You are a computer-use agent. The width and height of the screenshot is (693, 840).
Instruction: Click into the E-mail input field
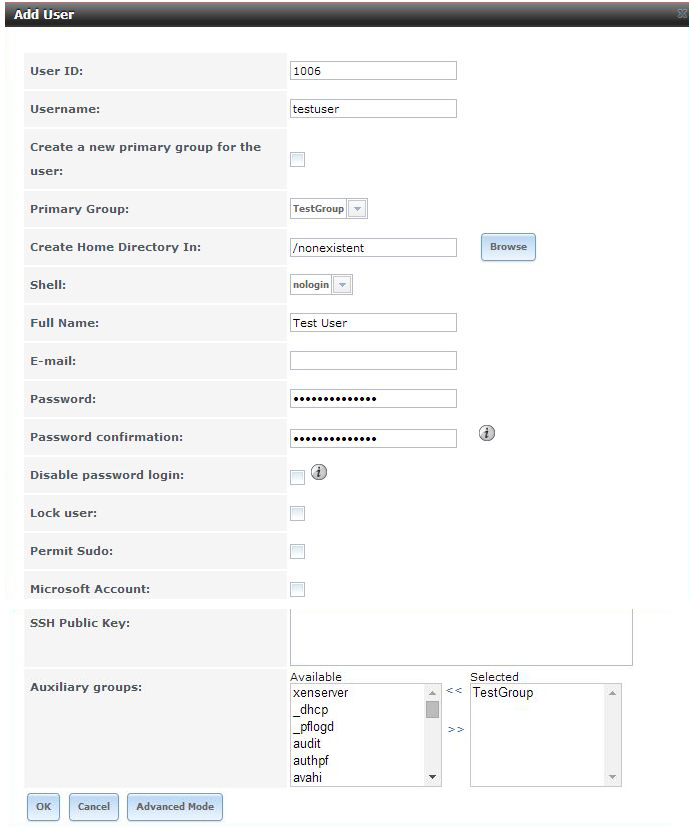[x=373, y=361]
